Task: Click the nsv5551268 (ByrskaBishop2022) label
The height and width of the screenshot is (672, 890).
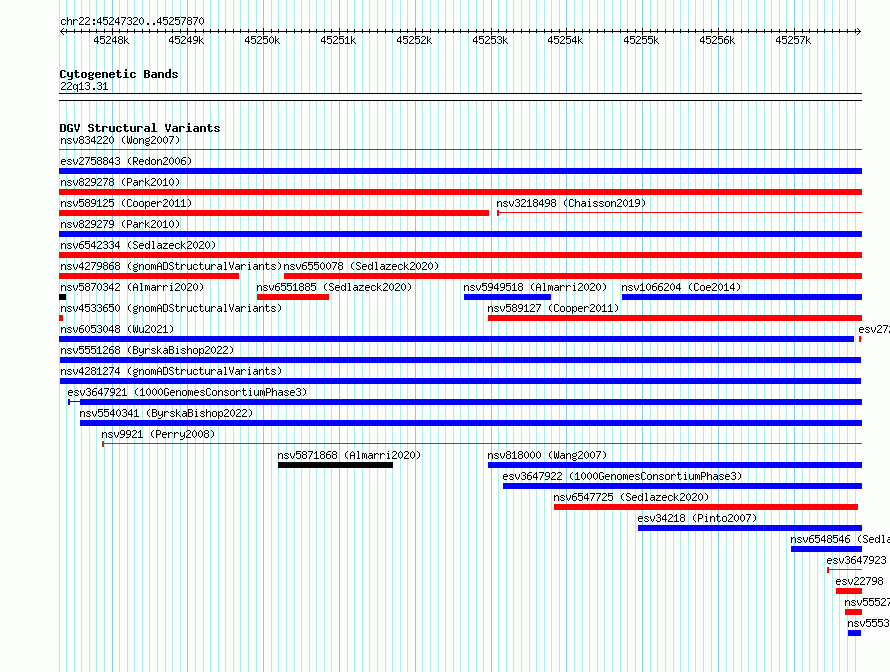Action: pos(147,350)
